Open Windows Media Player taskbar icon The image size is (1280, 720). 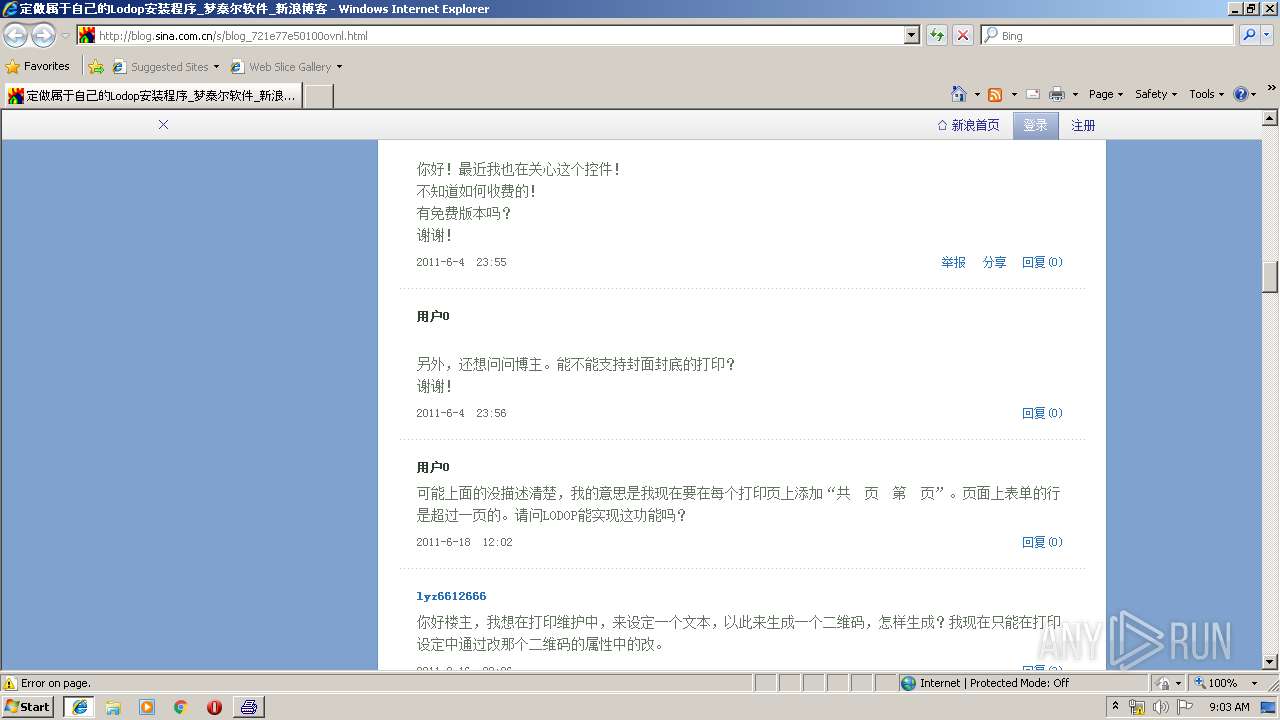tap(147, 707)
